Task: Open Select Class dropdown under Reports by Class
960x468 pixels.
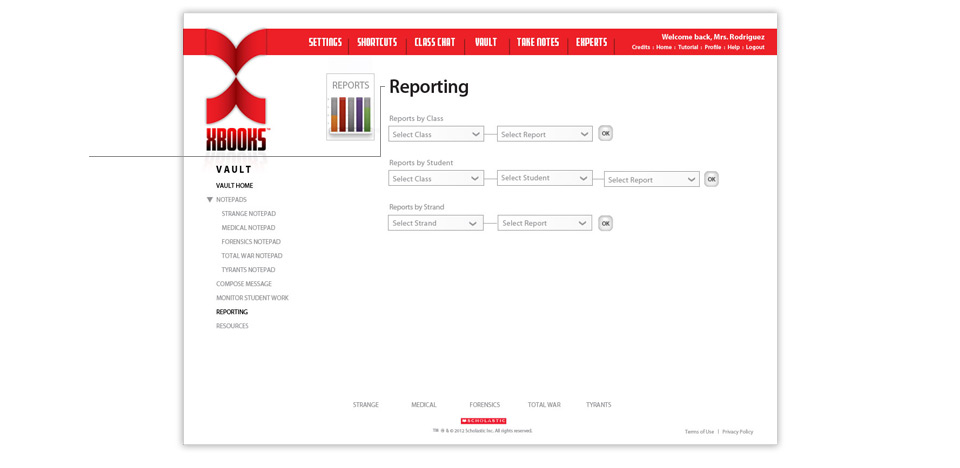Action: click(436, 134)
